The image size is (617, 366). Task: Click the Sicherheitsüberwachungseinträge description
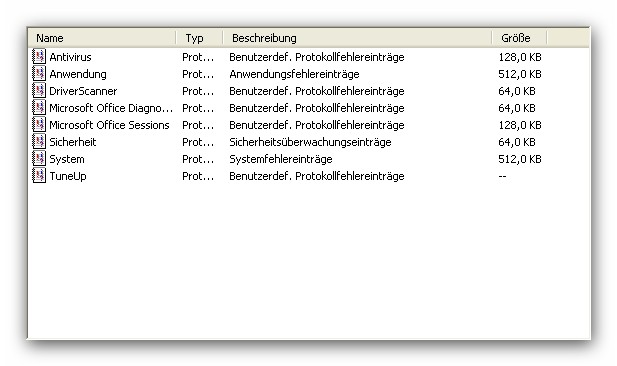pyautogui.click(x=310, y=142)
